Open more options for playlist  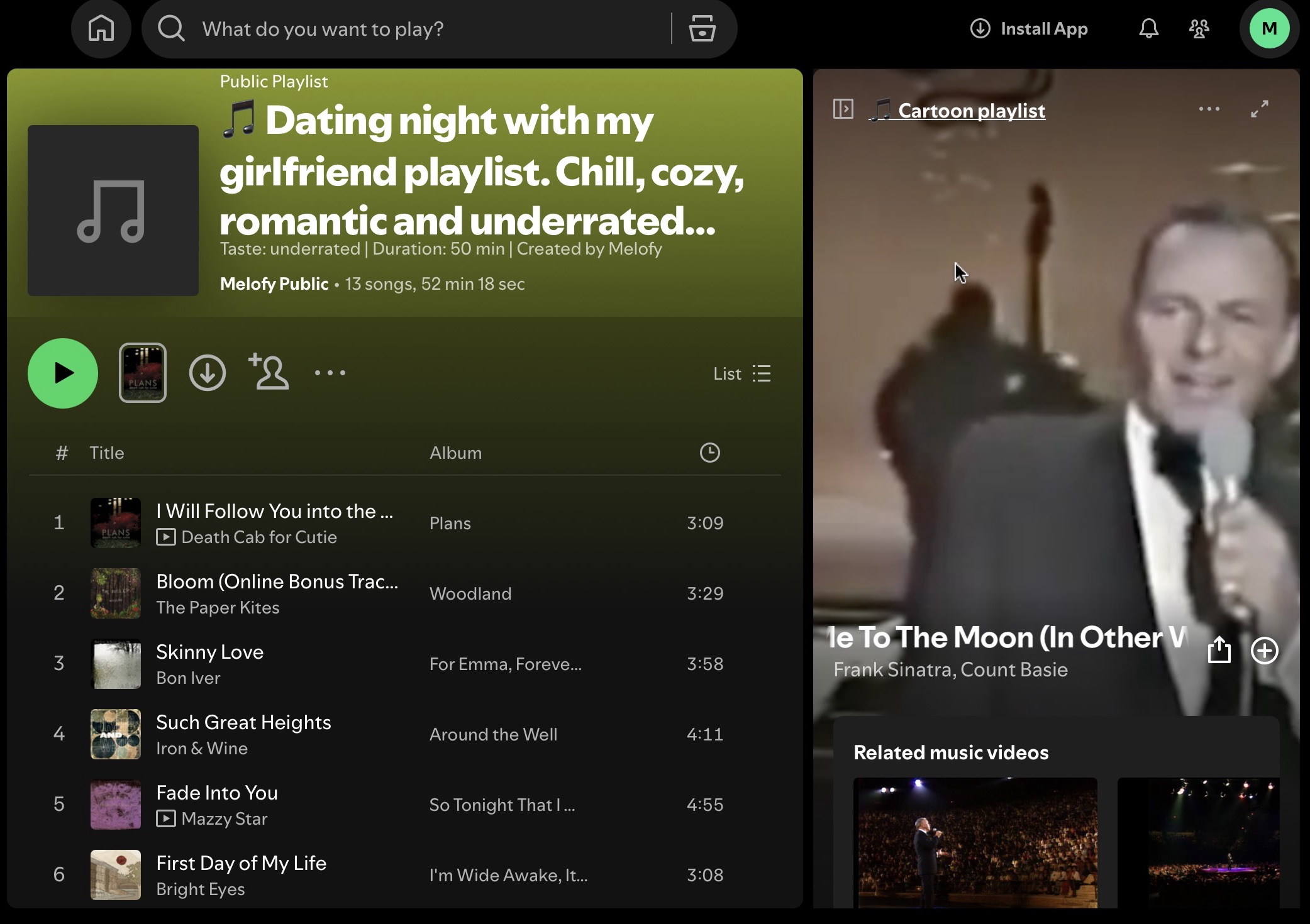pyautogui.click(x=330, y=373)
